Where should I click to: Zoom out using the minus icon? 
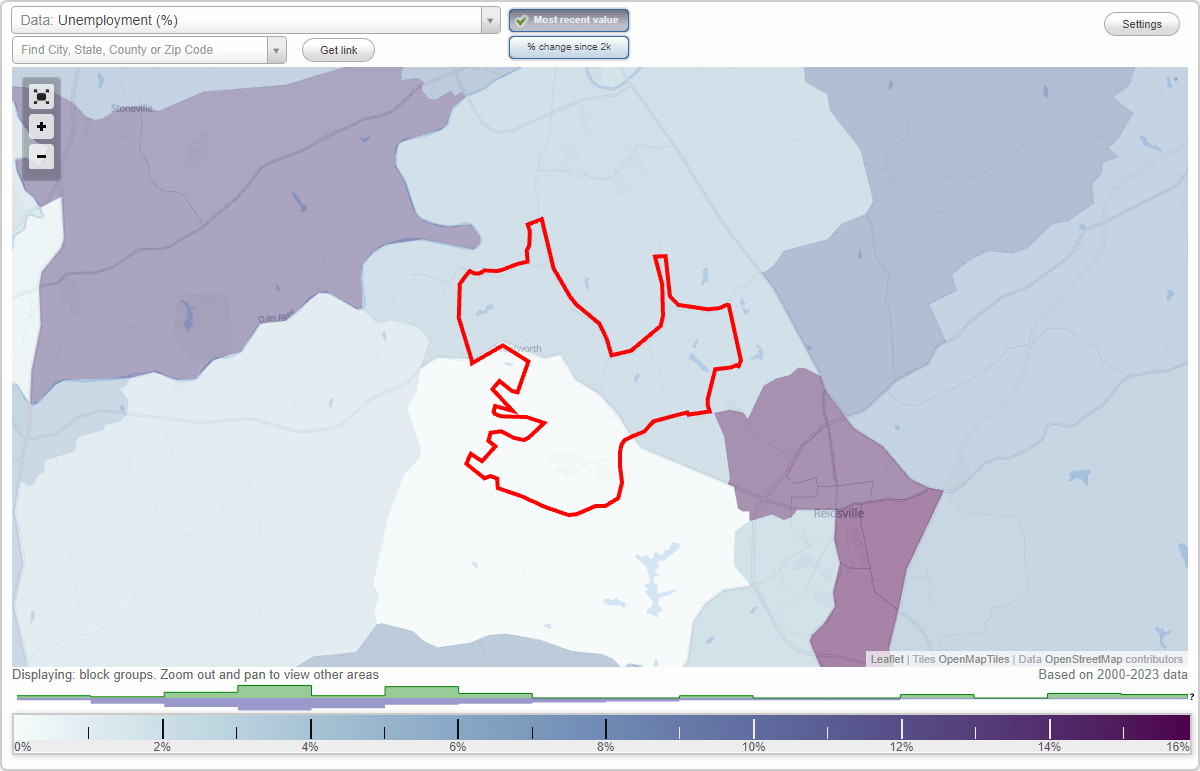41,156
